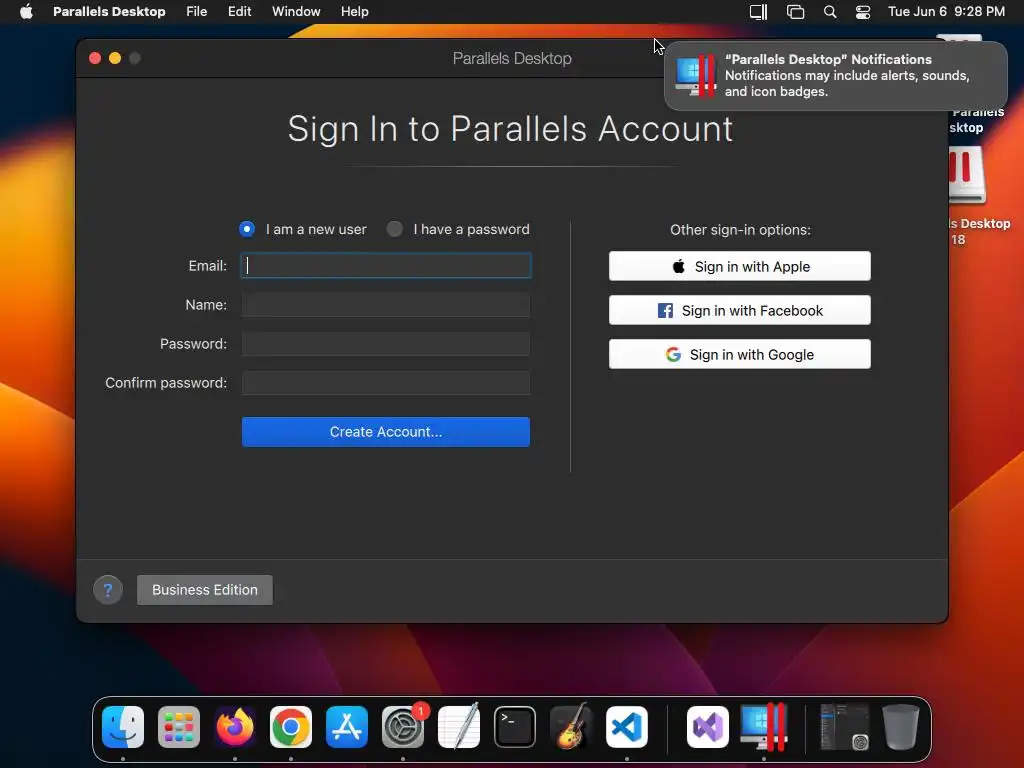Screen dimensions: 1024x768
Task: Click into the Name field
Action: tap(386, 305)
